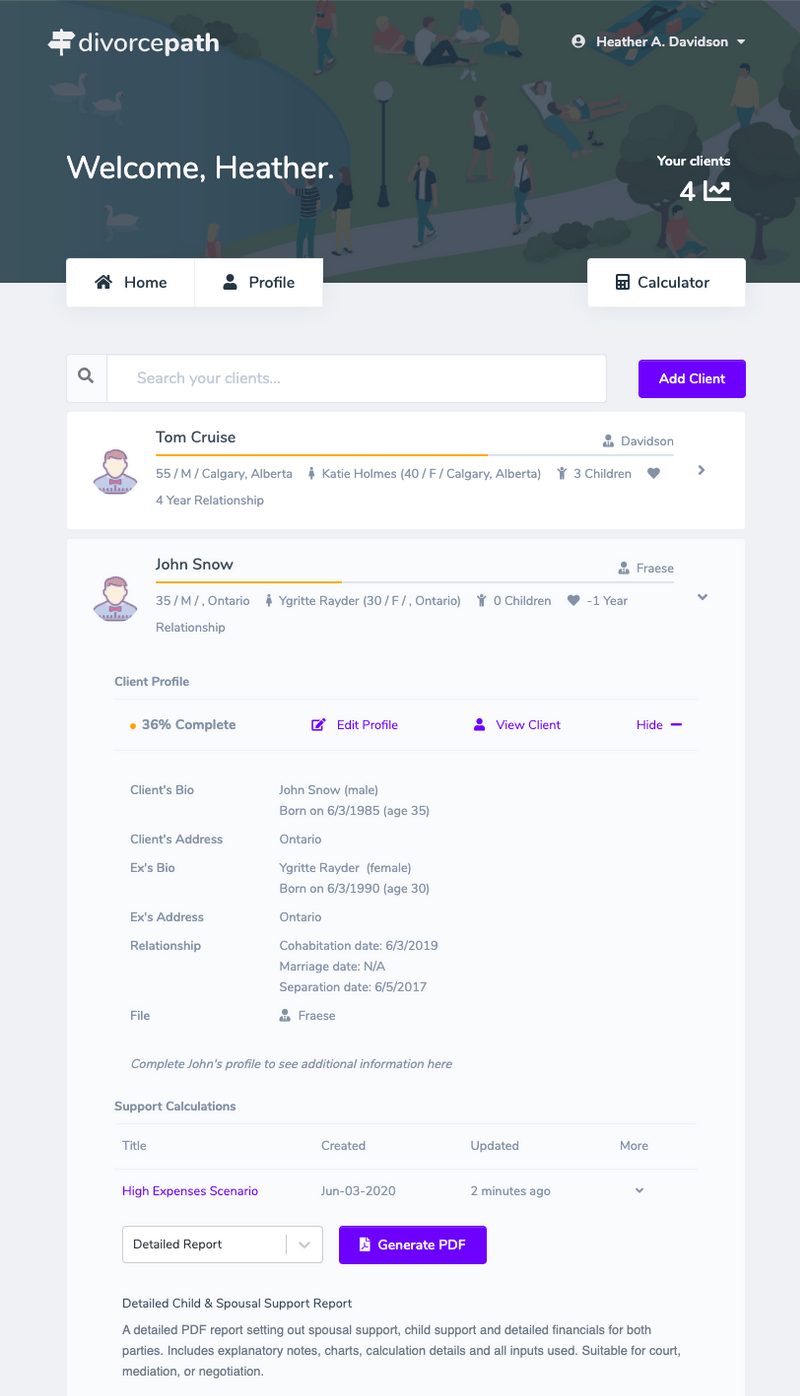Expand Tom Cruise's client card
The height and width of the screenshot is (1396, 800).
click(x=701, y=470)
